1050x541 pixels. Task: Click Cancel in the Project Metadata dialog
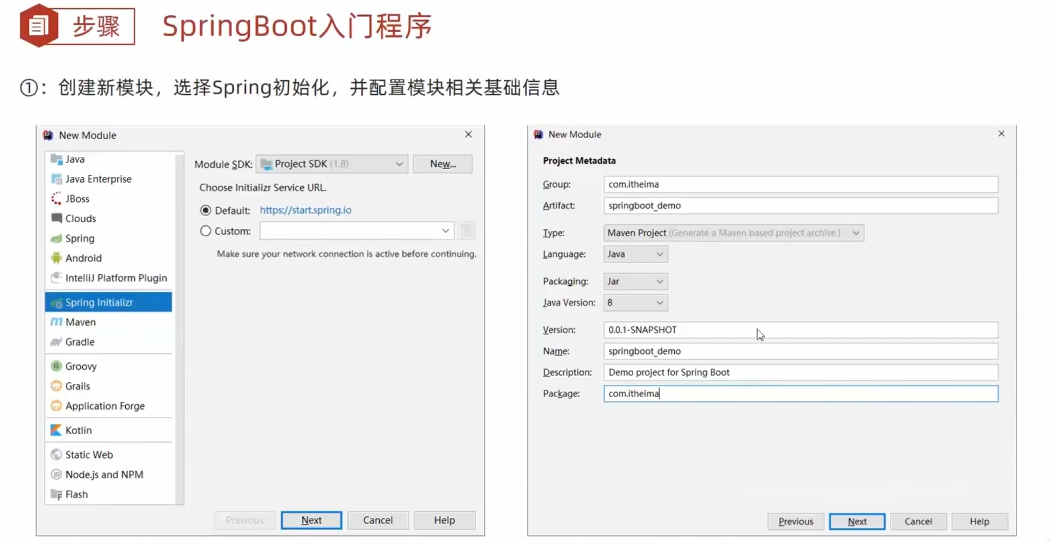[x=918, y=522]
